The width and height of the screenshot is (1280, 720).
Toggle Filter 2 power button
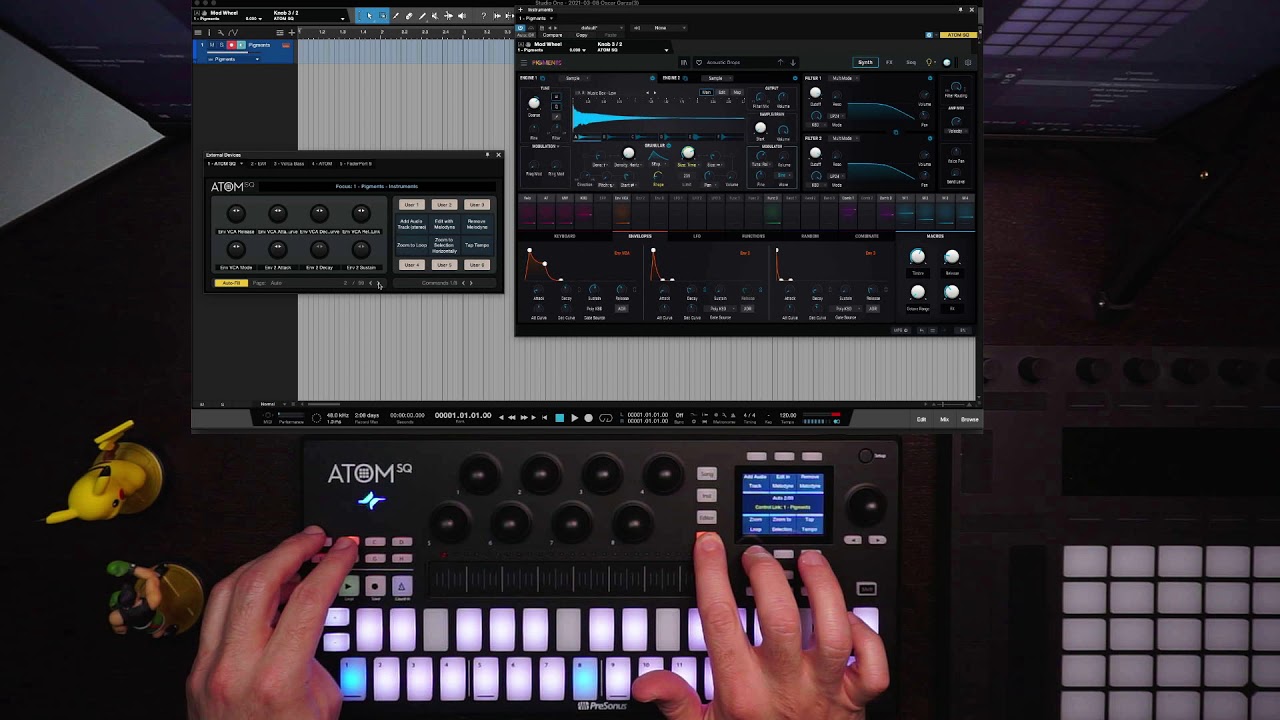930,138
